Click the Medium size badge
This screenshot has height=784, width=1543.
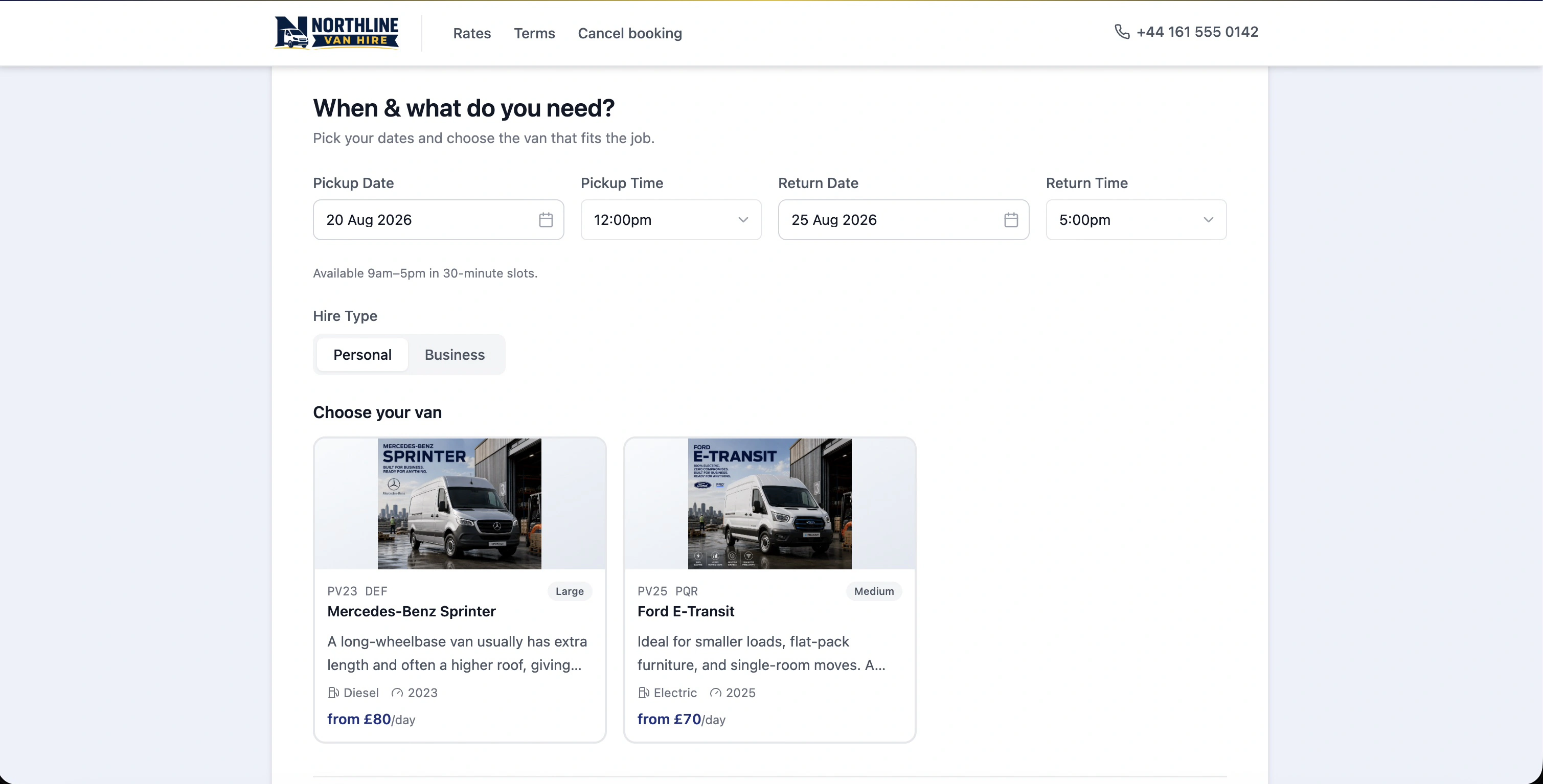(x=874, y=592)
